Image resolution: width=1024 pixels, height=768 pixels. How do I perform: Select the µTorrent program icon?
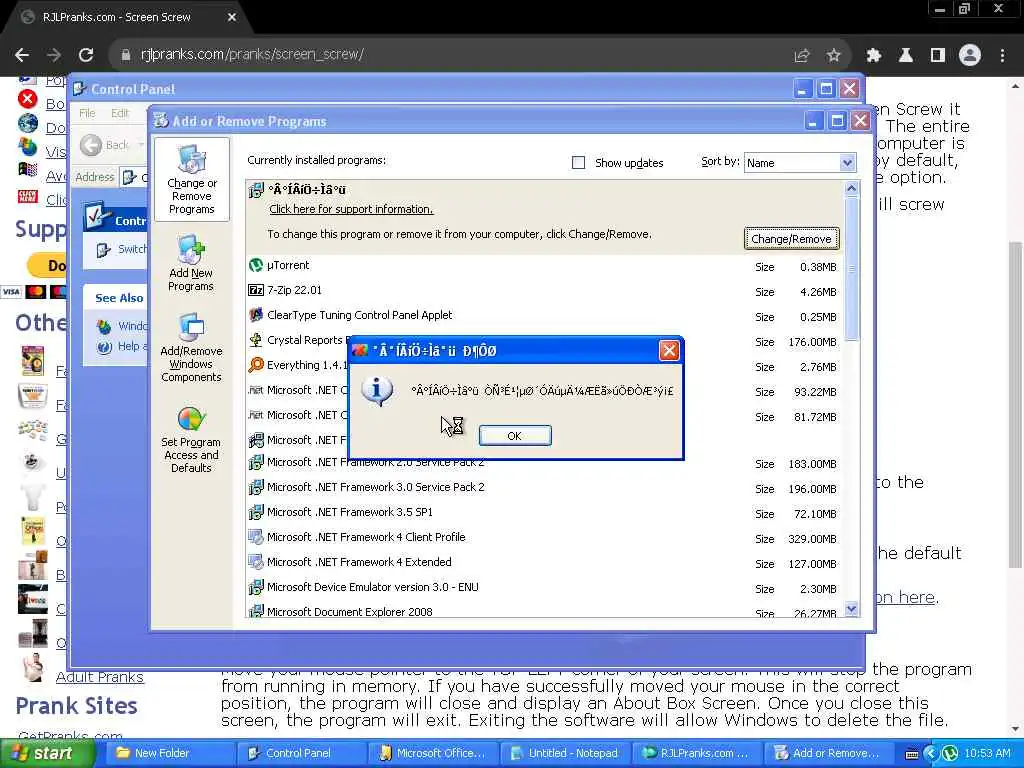click(x=256, y=265)
